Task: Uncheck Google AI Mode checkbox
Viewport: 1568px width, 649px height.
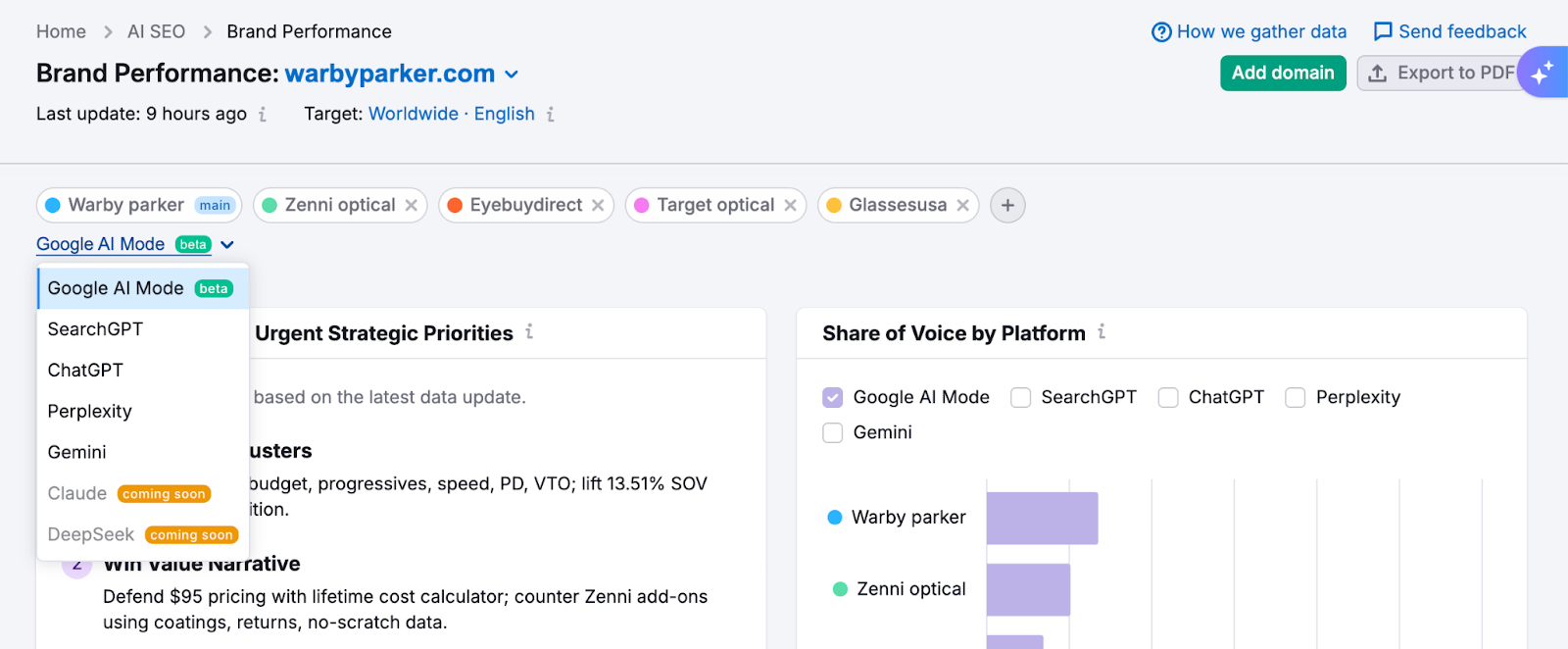Action: [x=833, y=397]
